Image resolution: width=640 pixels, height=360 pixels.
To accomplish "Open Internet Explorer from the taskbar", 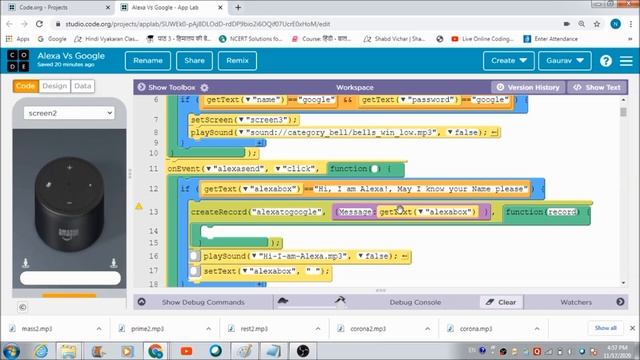I will [41, 351].
